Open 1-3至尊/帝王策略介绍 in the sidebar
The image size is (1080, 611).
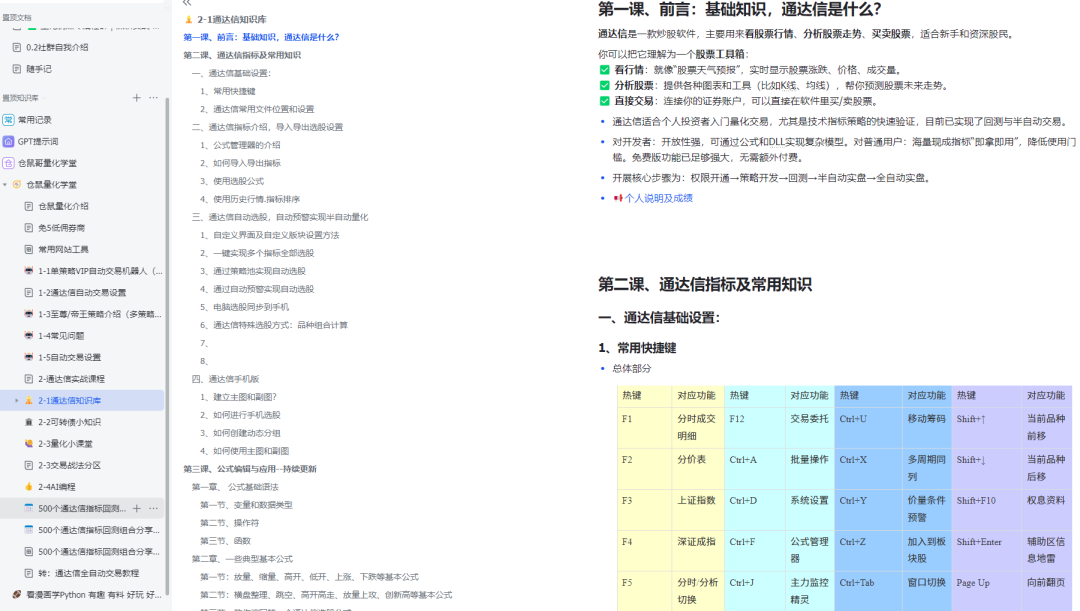coord(100,314)
